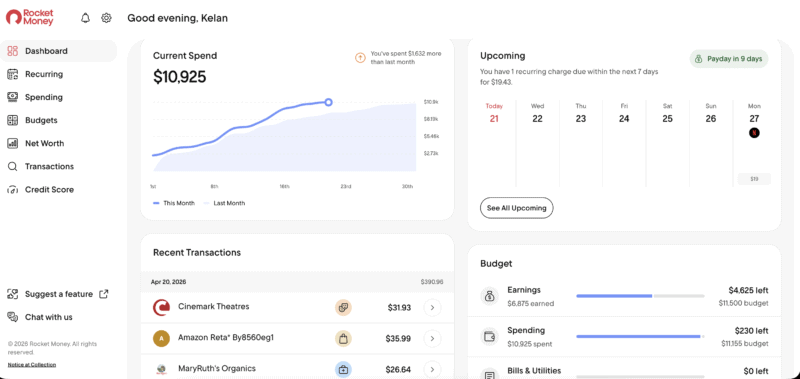This screenshot has width=800, height=379.
Task: Open Amazon Reta transaction chevron
Action: point(432,338)
